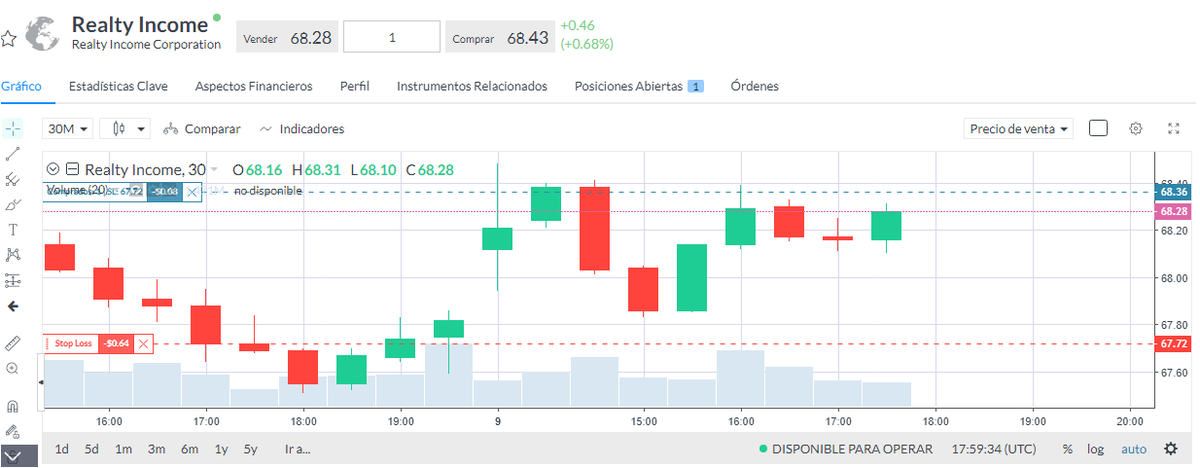This screenshot has width=1200, height=468.
Task: Click the 68.28 pink price axis label
Action: 1174,212
